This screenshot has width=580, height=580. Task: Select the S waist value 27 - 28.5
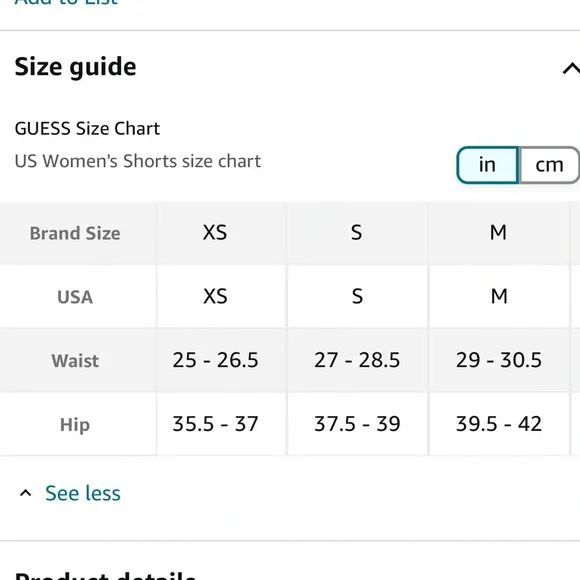tap(357, 360)
